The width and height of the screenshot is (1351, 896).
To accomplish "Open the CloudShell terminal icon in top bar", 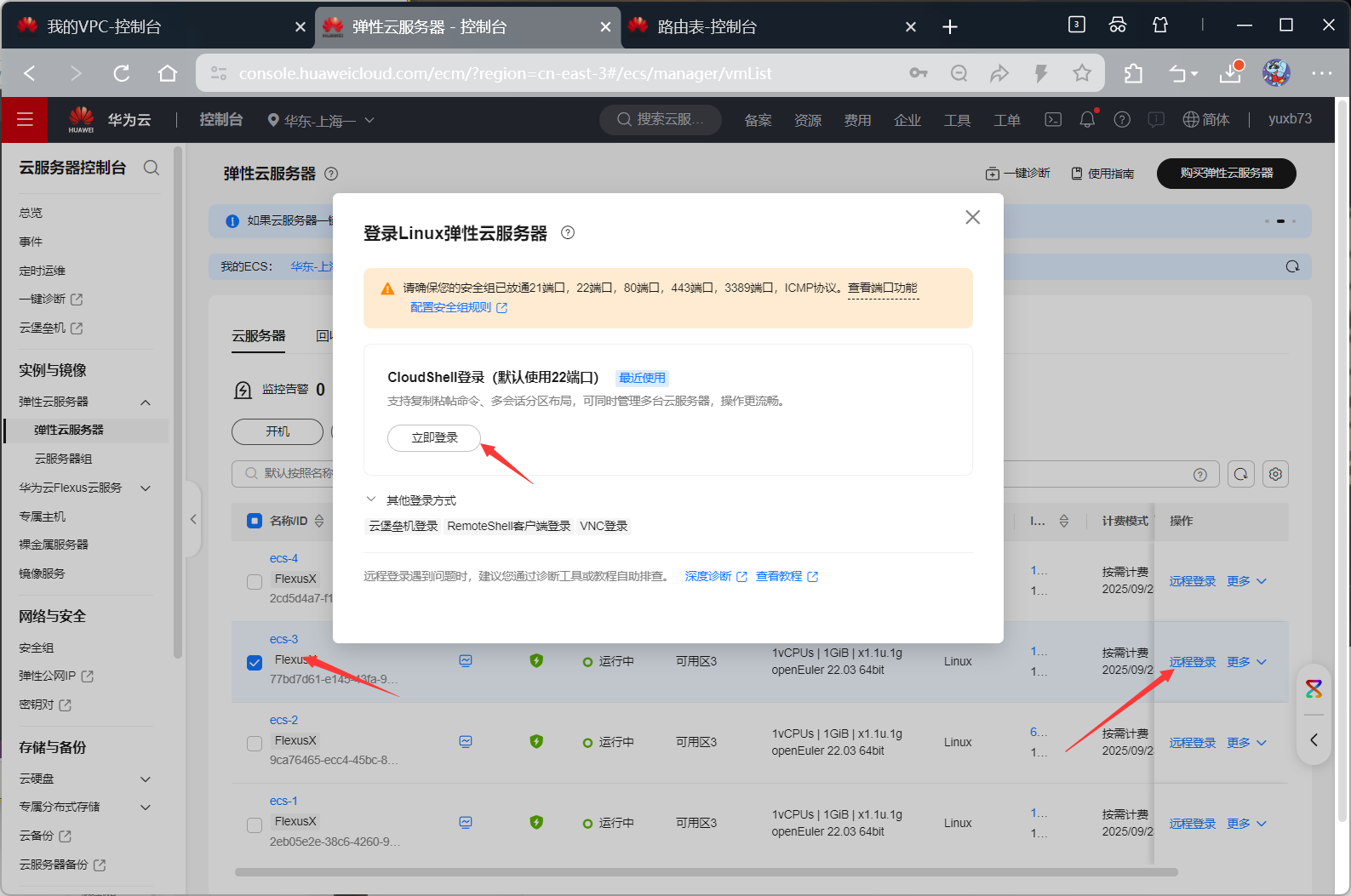I will [x=1053, y=120].
